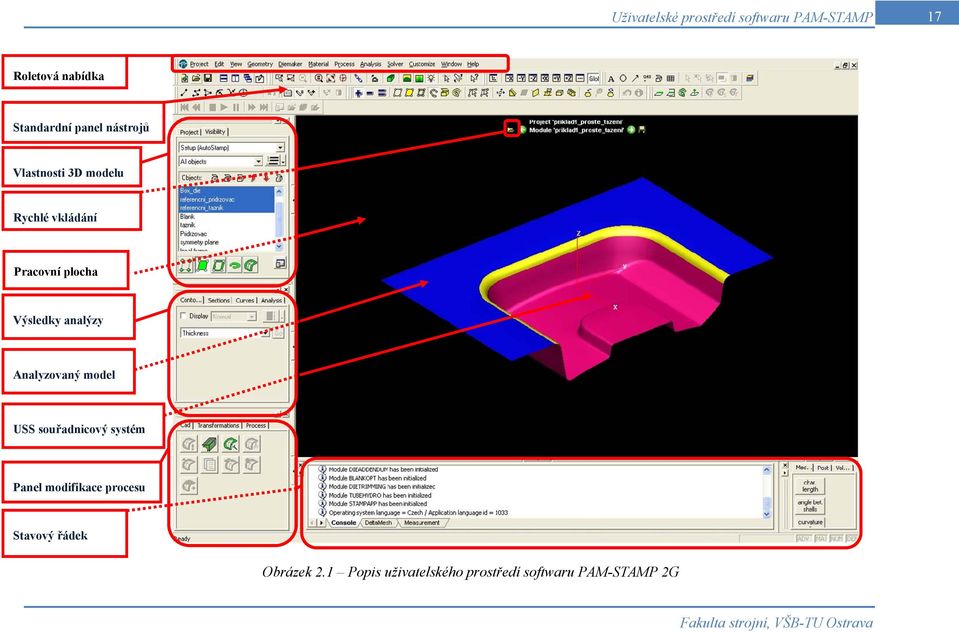Image resolution: width=959 pixels, height=633 pixels.
Task: Open the Diemaker menu
Action: coord(290,64)
